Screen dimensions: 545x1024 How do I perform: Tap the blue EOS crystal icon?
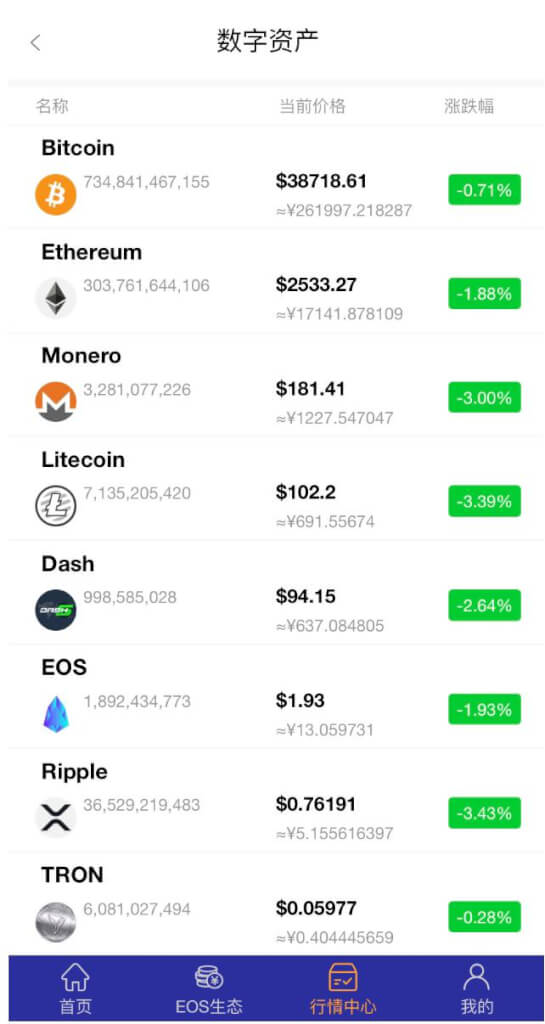click(55, 714)
